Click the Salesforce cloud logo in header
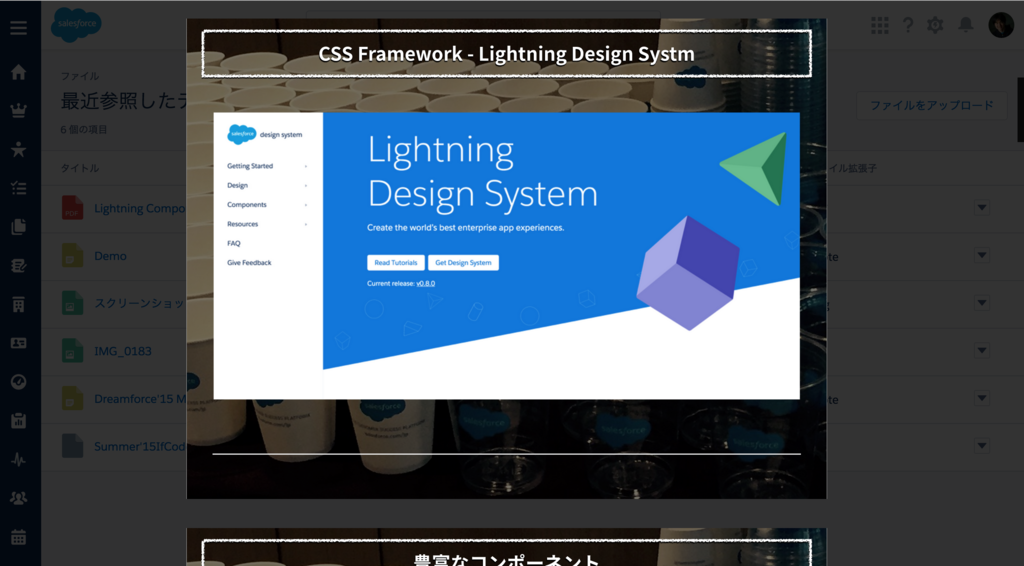The image size is (1024, 566). [x=76, y=25]
